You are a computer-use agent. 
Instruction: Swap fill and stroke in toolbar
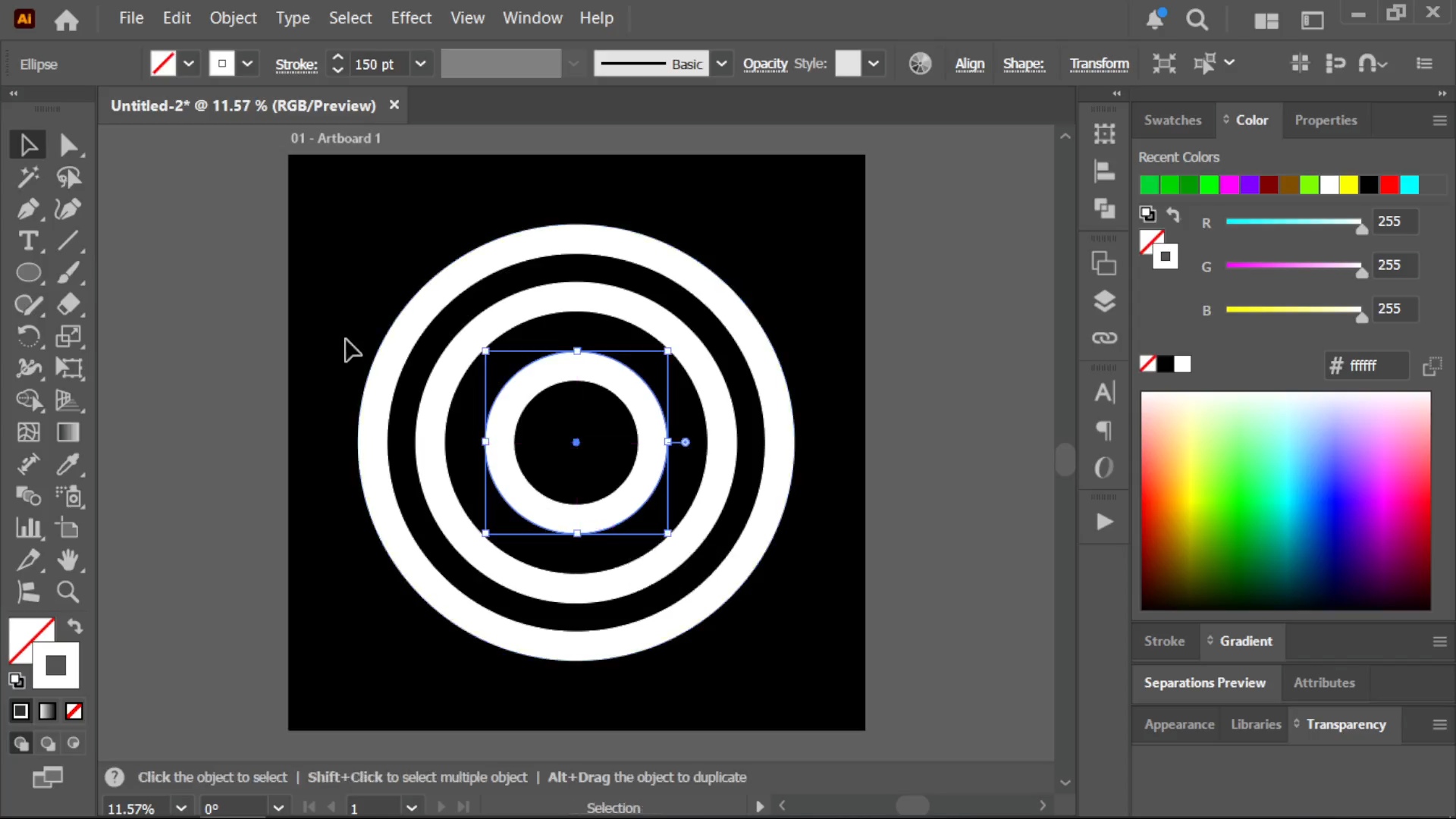(x=74, y=626)
